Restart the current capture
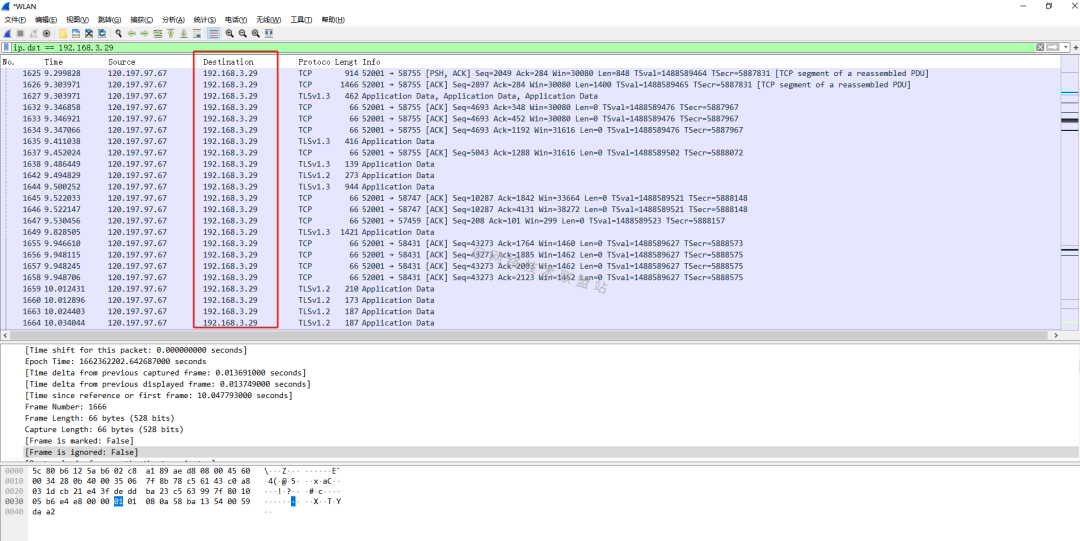1080x541 pixels. (33, 33)
